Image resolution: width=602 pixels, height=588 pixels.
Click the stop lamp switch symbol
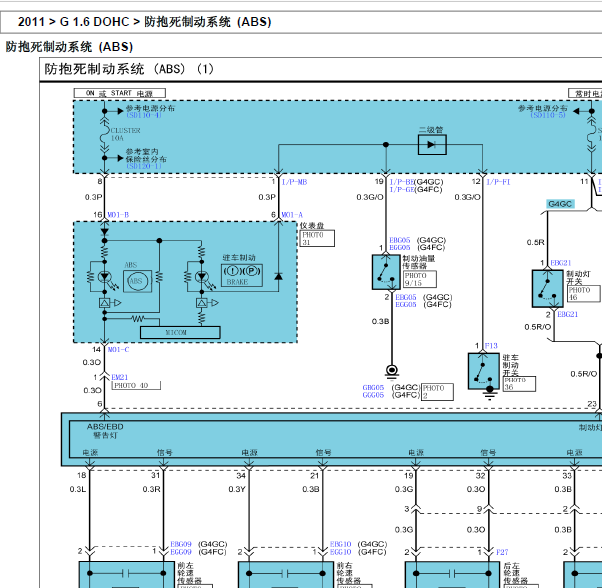(x=547, y=289)
